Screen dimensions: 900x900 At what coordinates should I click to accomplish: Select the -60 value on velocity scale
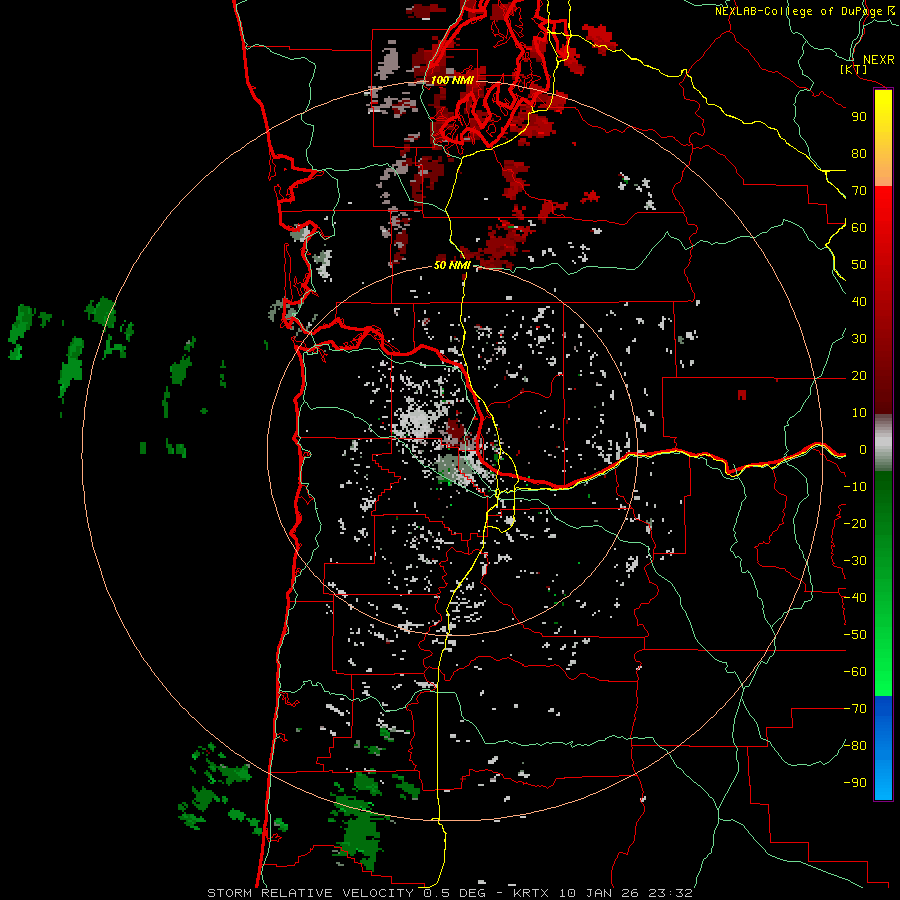[855, 672]
